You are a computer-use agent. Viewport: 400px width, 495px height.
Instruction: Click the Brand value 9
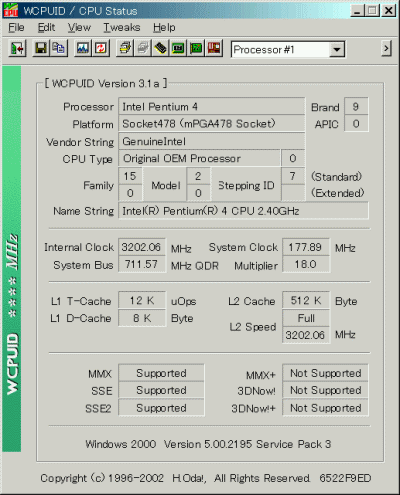click(356, 107)
